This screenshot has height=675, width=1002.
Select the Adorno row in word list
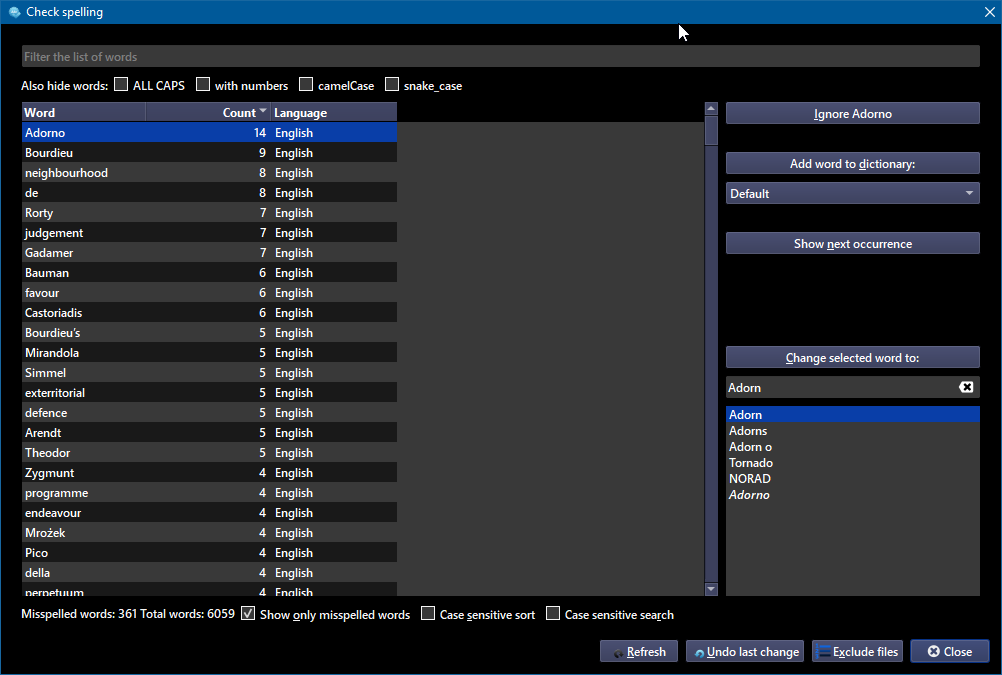[210, 132]
